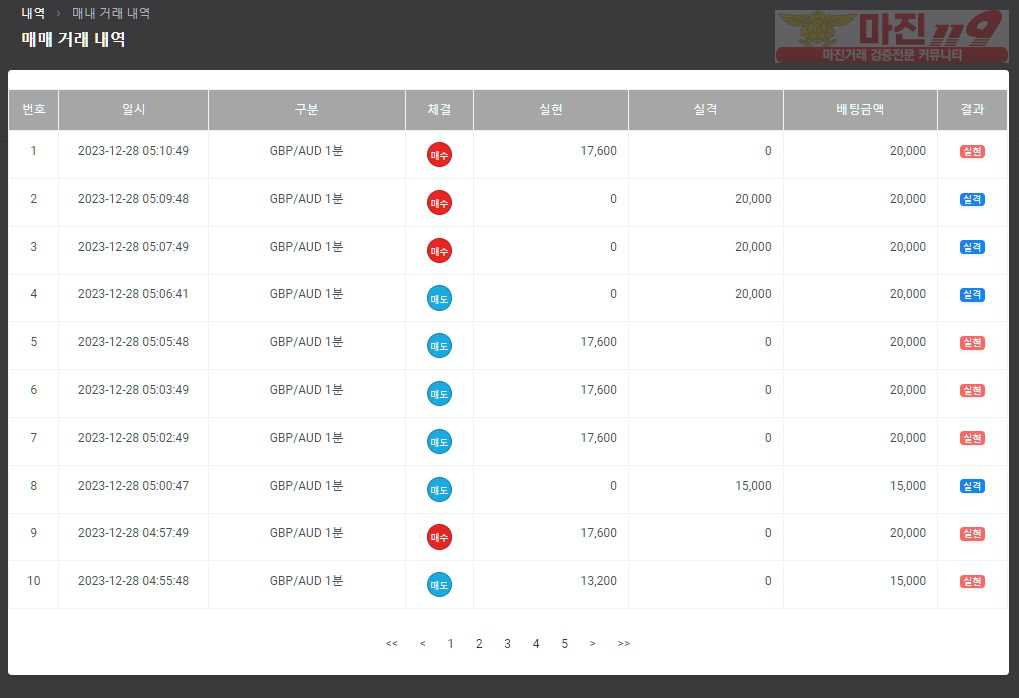Jump to the last page with >>
Image resolution: width=1019 pixels, height=698 pixels.
click(x=624, y=643)
